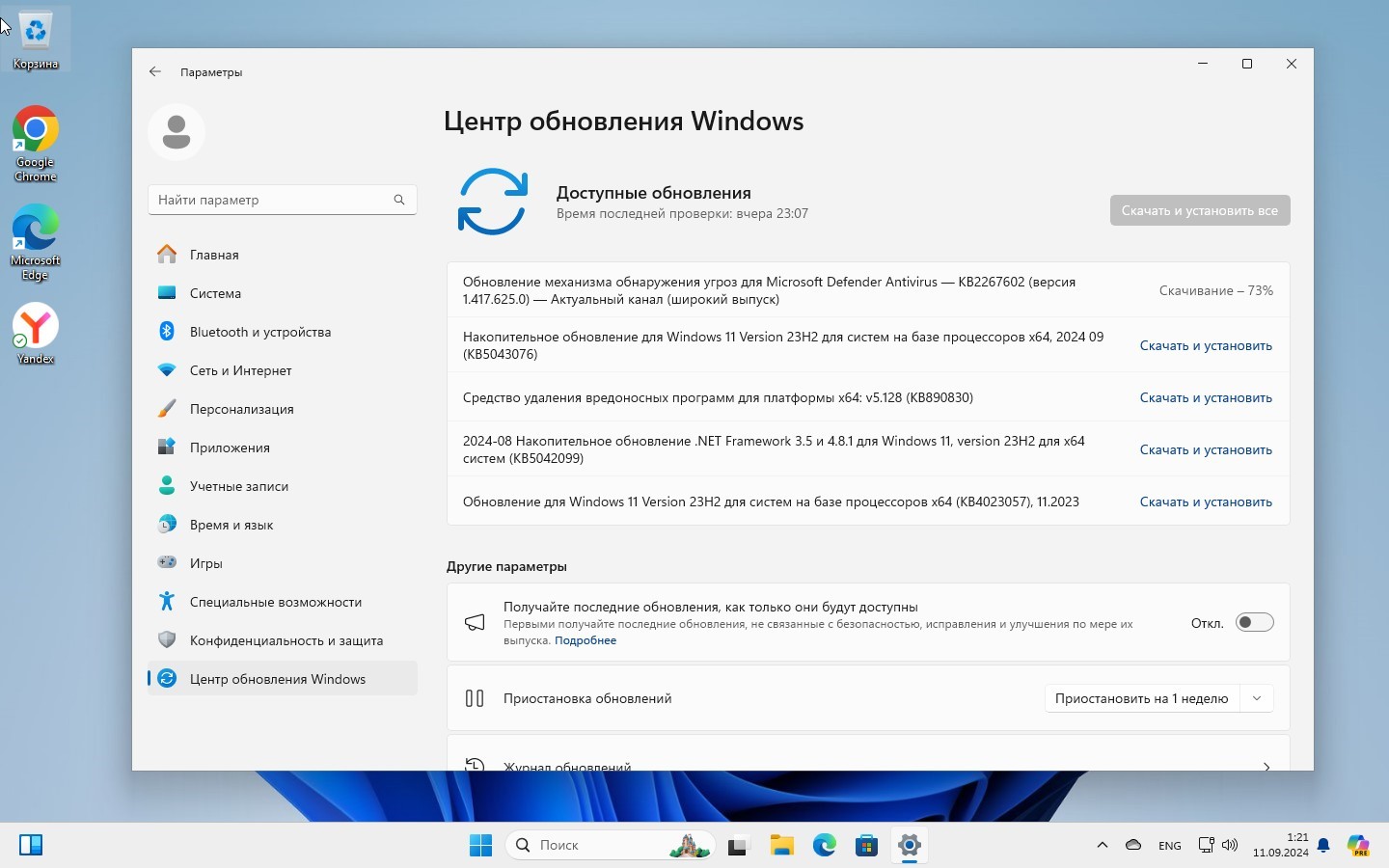Click the large update sync arrows icon

click(x=493, y=202)
